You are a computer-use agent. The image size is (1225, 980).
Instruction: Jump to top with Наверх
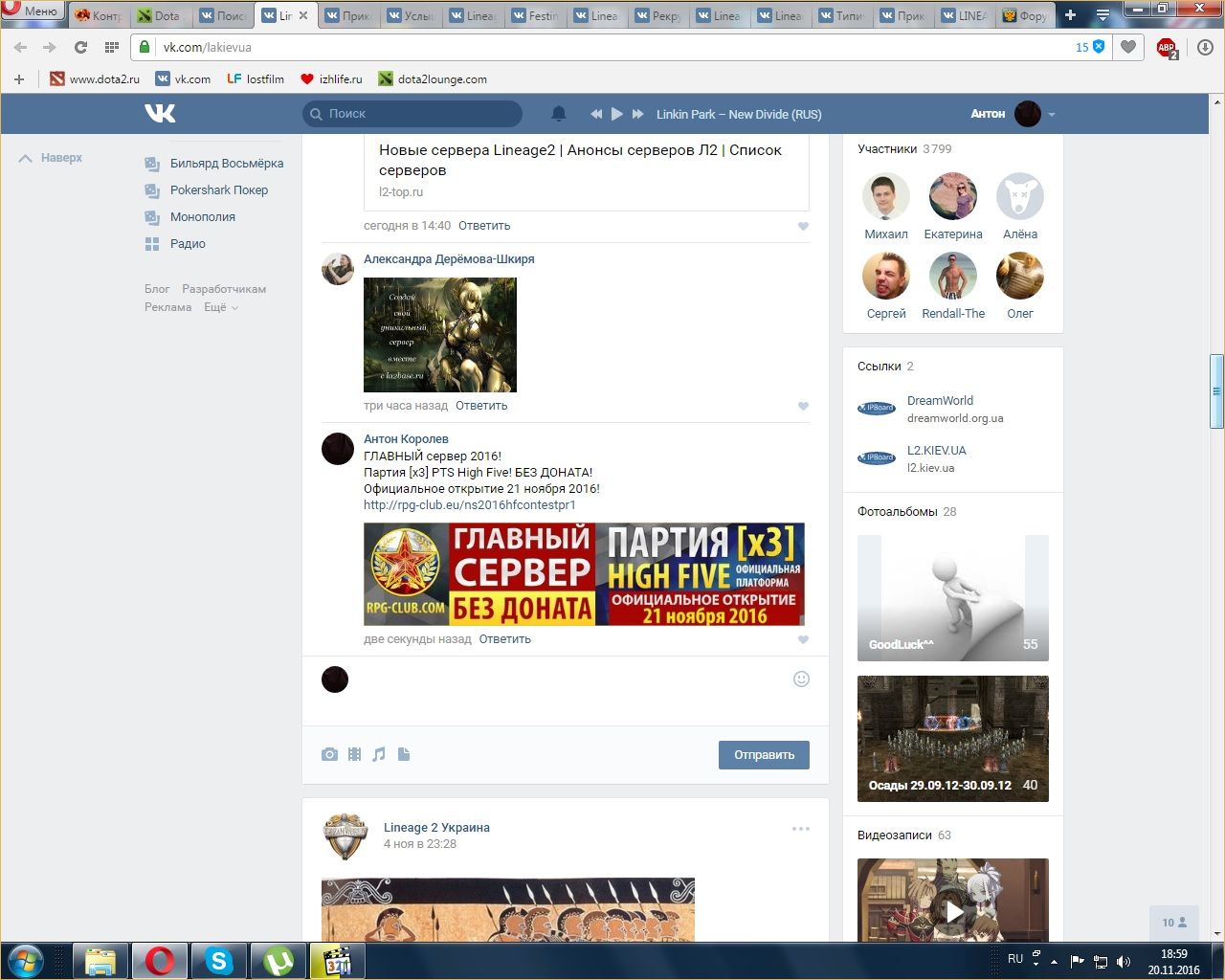(x=51, y=158)
